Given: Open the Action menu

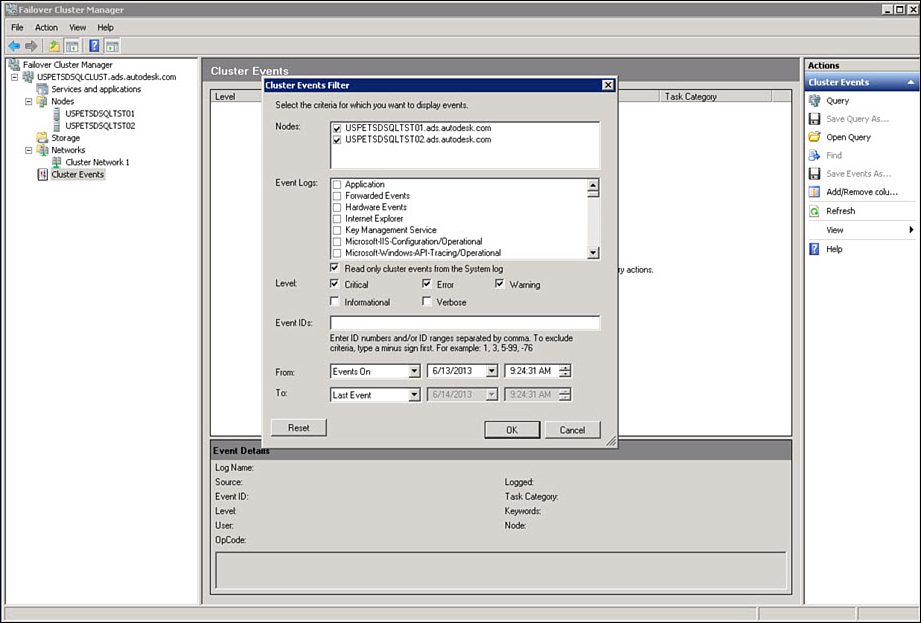Looking at the screenshot, I should pyautogui.click(x=46, y=27).
